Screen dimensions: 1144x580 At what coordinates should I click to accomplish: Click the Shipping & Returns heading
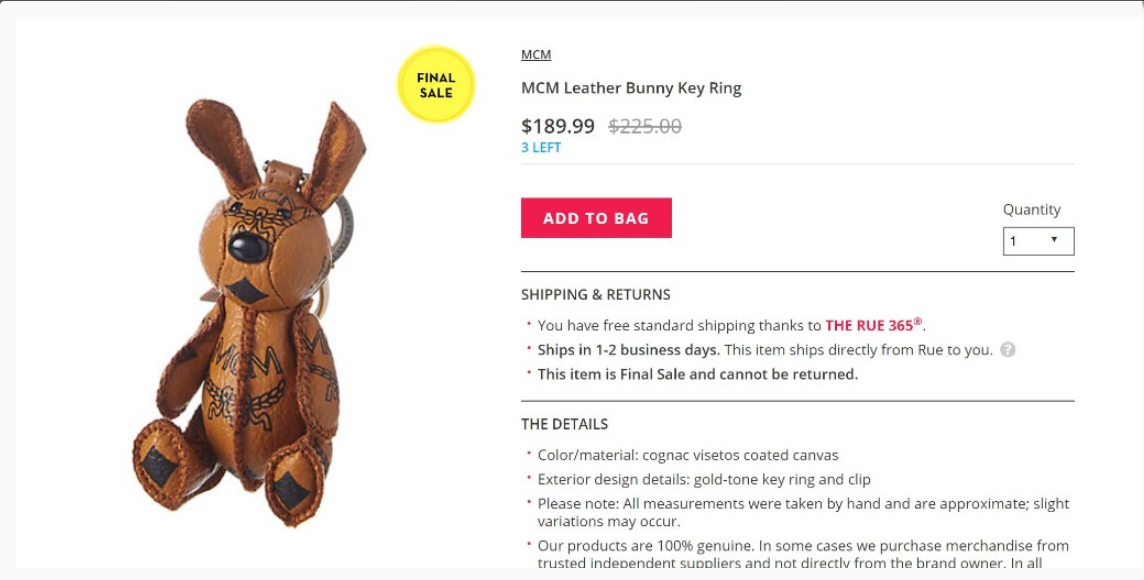(596, 295)
